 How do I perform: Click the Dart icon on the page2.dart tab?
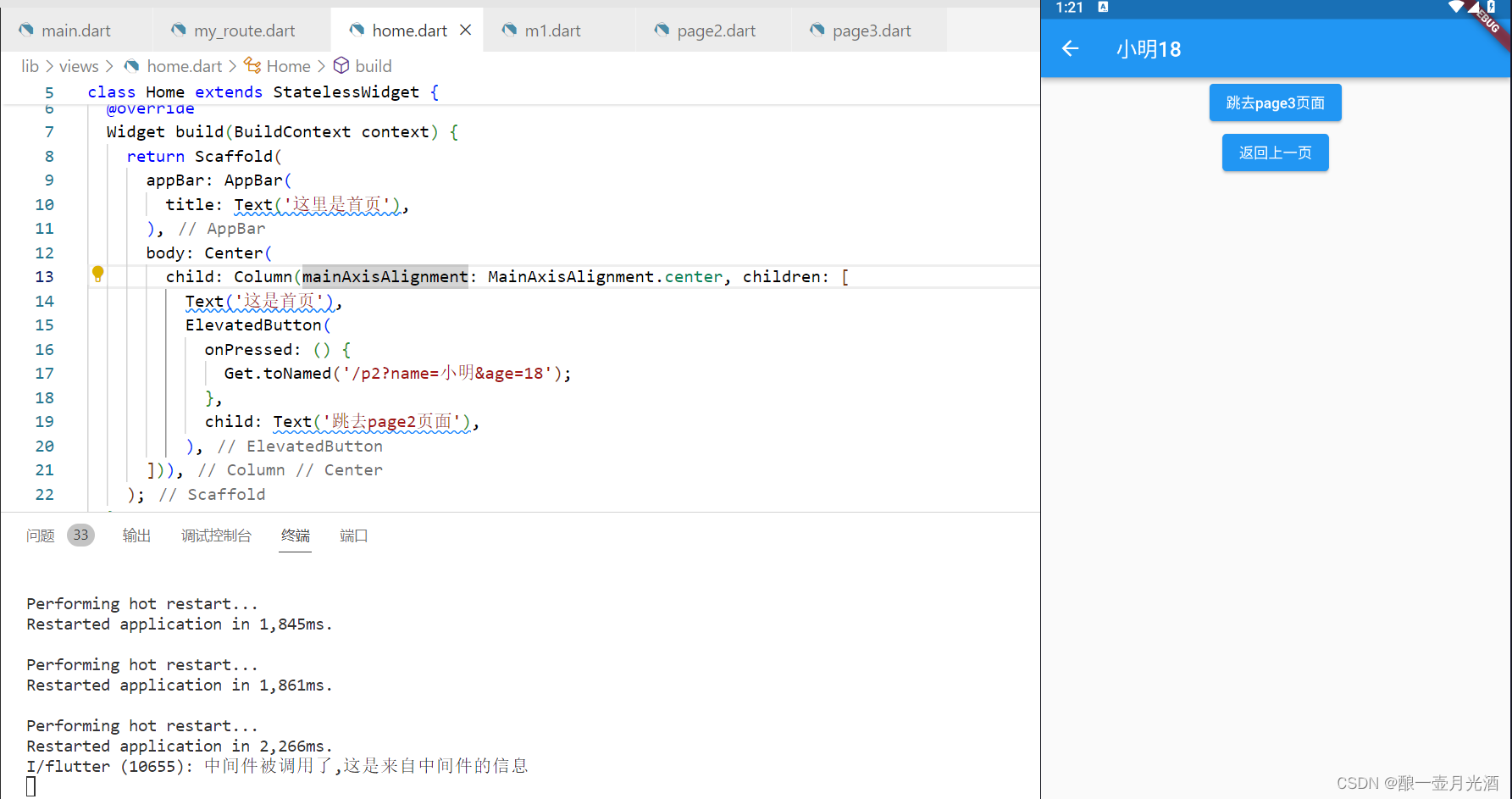(x=662, y=30)
